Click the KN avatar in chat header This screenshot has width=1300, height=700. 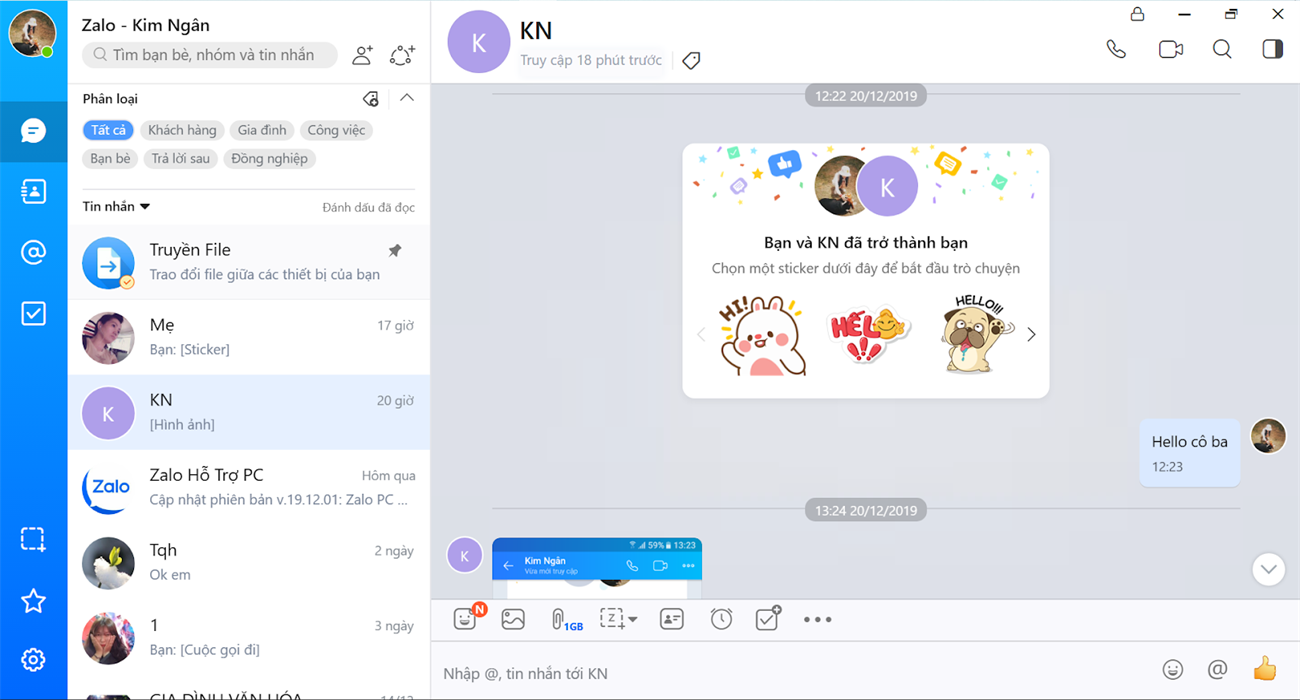(x=478, y=42)
